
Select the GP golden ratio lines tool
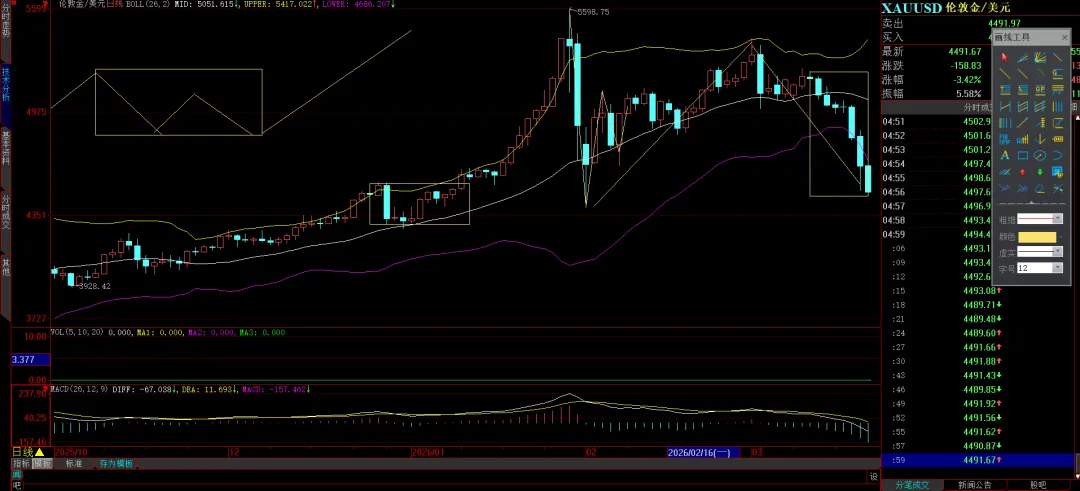tap(1040, 90)
